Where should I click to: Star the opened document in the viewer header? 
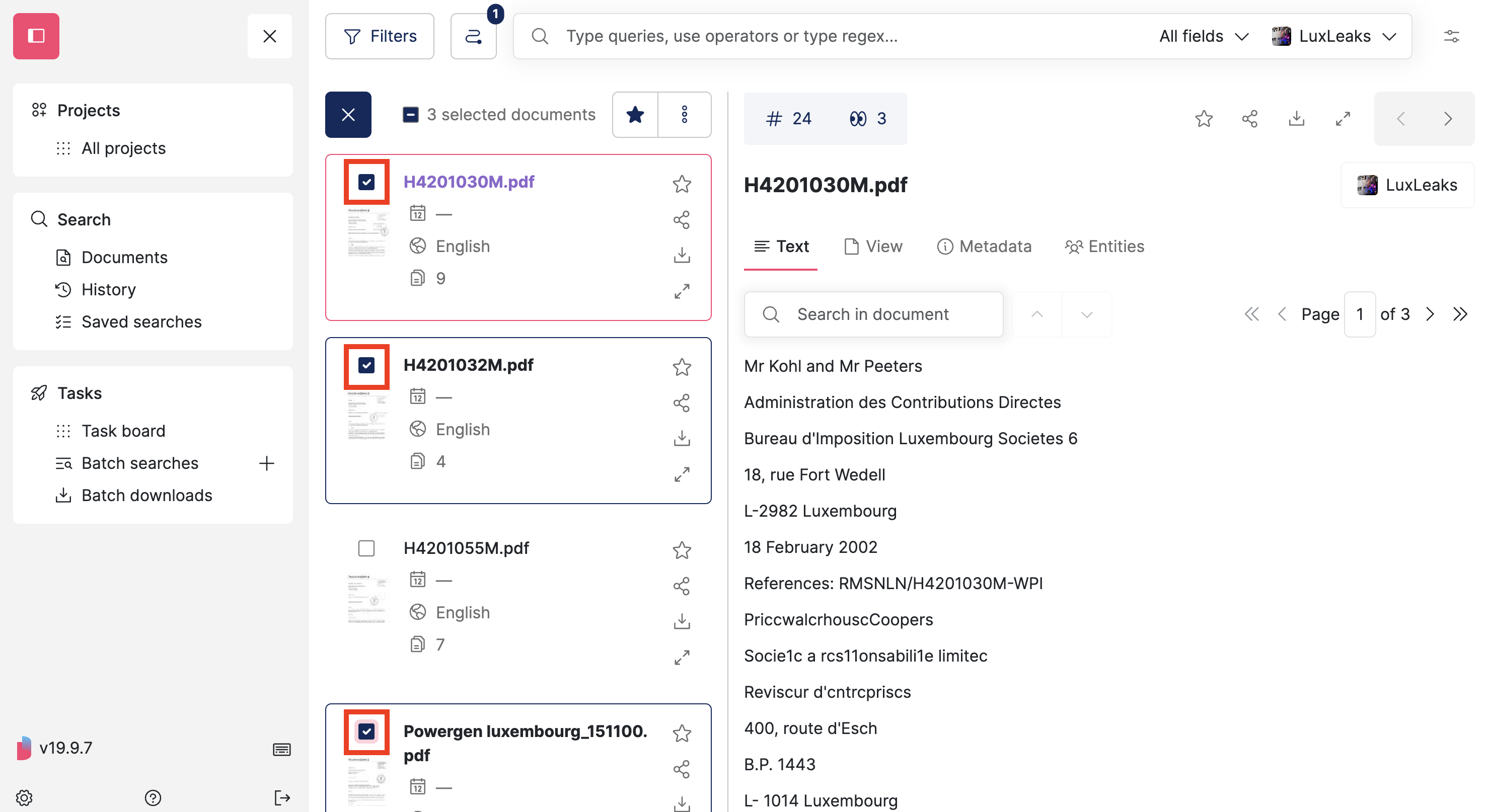point(1204,118)
